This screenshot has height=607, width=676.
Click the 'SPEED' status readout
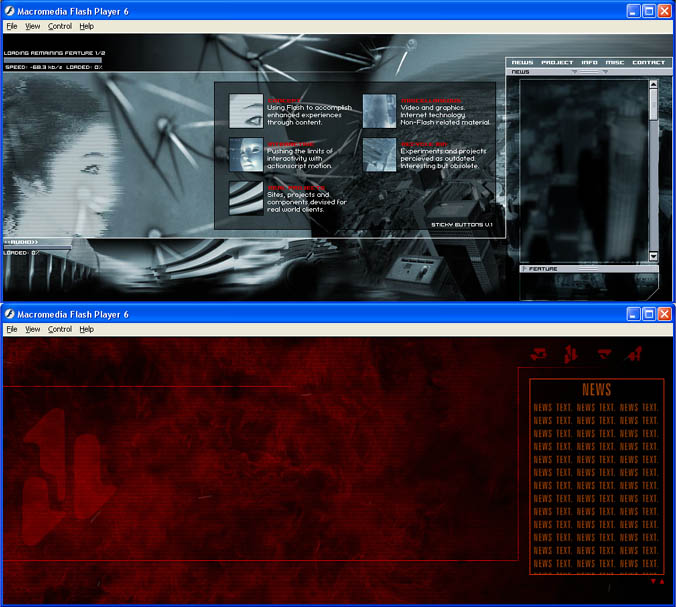point(34,67)
